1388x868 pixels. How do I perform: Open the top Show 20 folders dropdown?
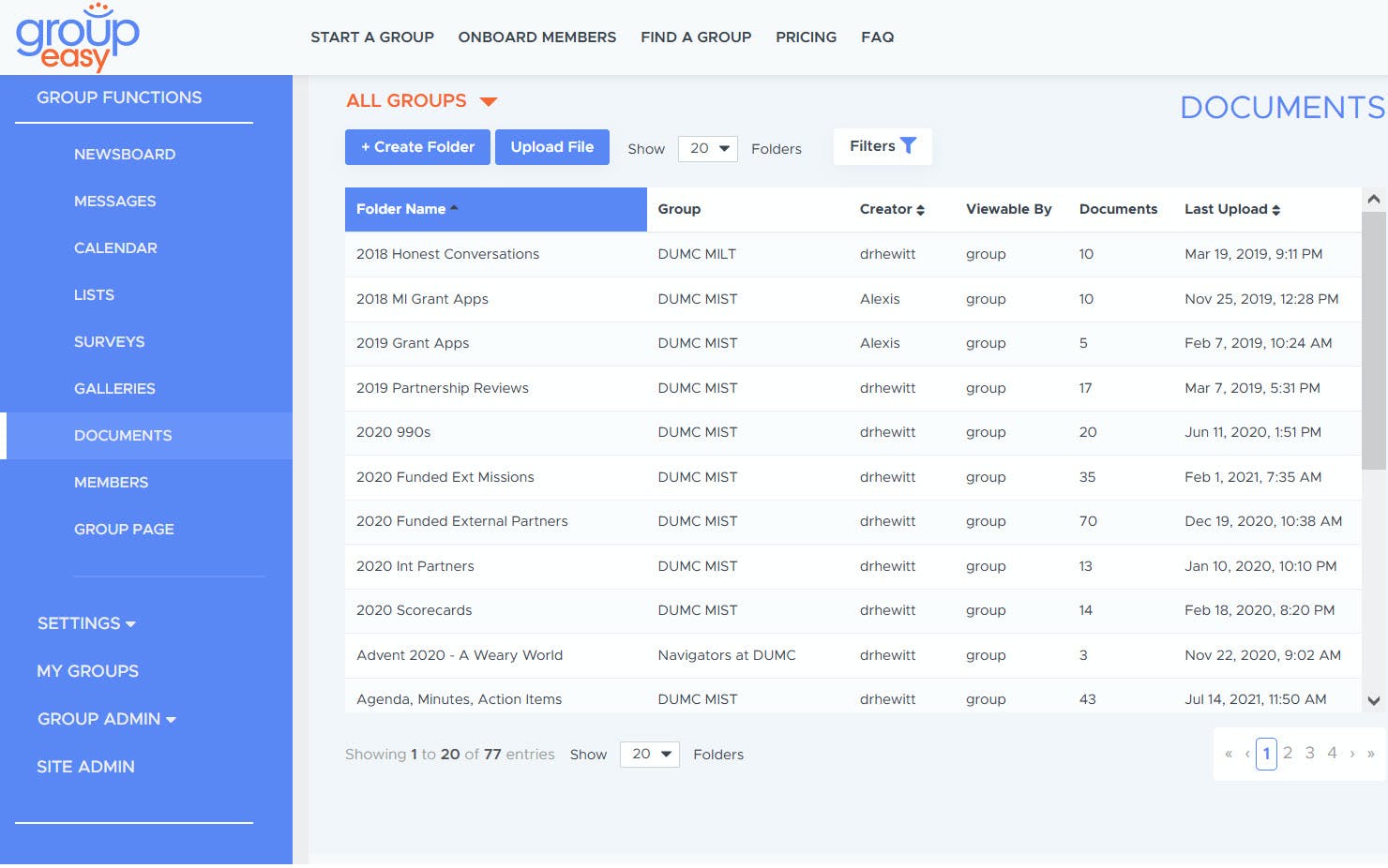click(708, 148)
